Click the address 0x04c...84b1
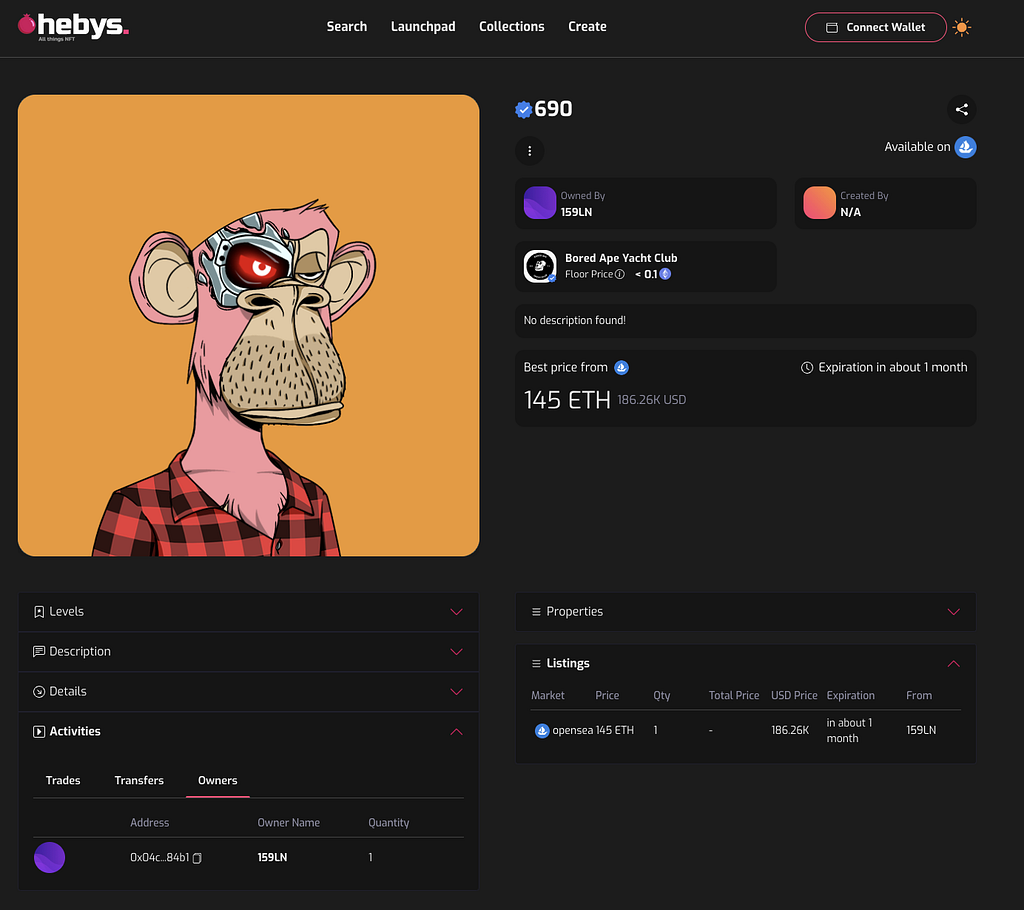1024x910 pixels. point(159,858)
